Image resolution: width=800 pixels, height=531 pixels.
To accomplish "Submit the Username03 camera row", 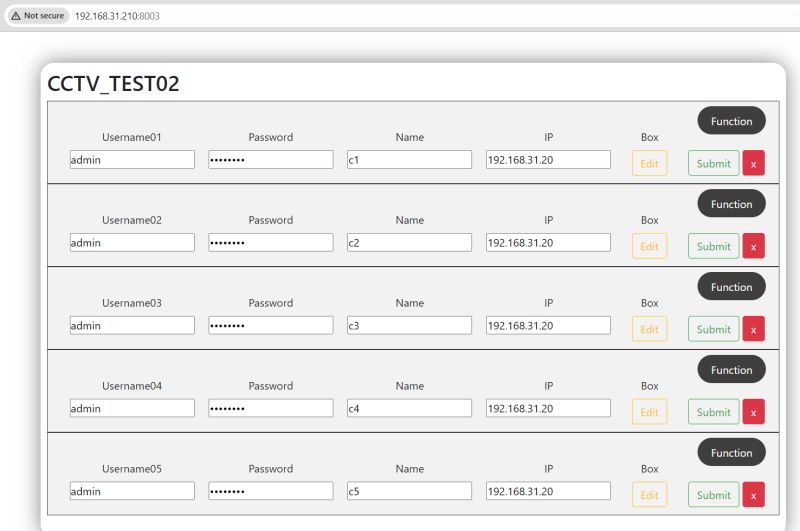I will pyautogui.click(x=713, y=329).
